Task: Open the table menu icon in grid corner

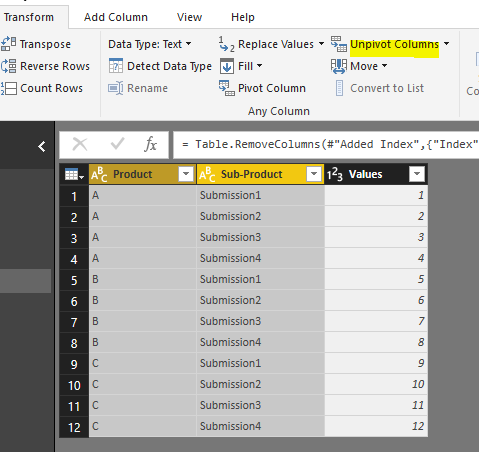Action: click(74, 174)
